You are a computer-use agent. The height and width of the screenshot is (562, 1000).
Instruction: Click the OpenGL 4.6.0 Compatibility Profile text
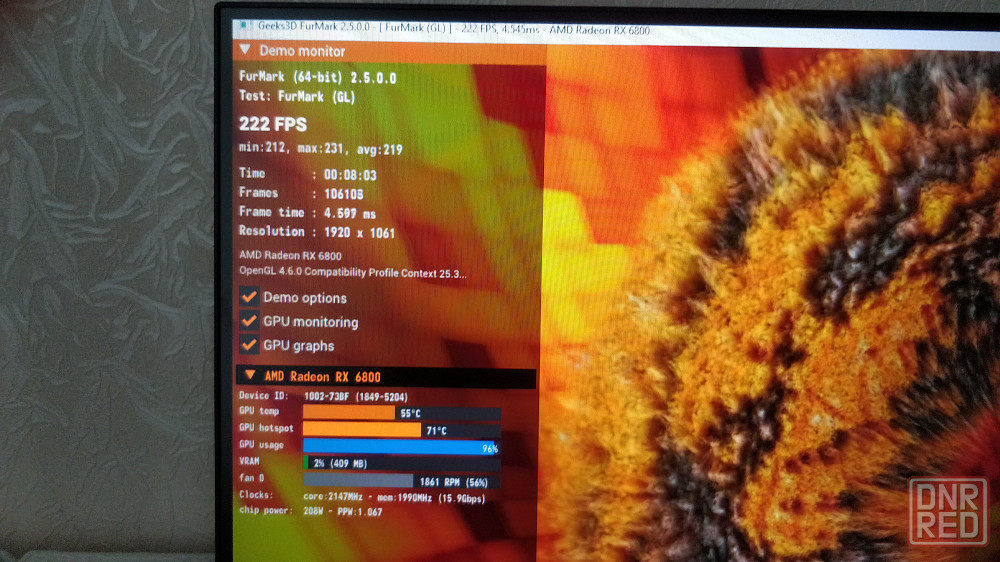353,272
